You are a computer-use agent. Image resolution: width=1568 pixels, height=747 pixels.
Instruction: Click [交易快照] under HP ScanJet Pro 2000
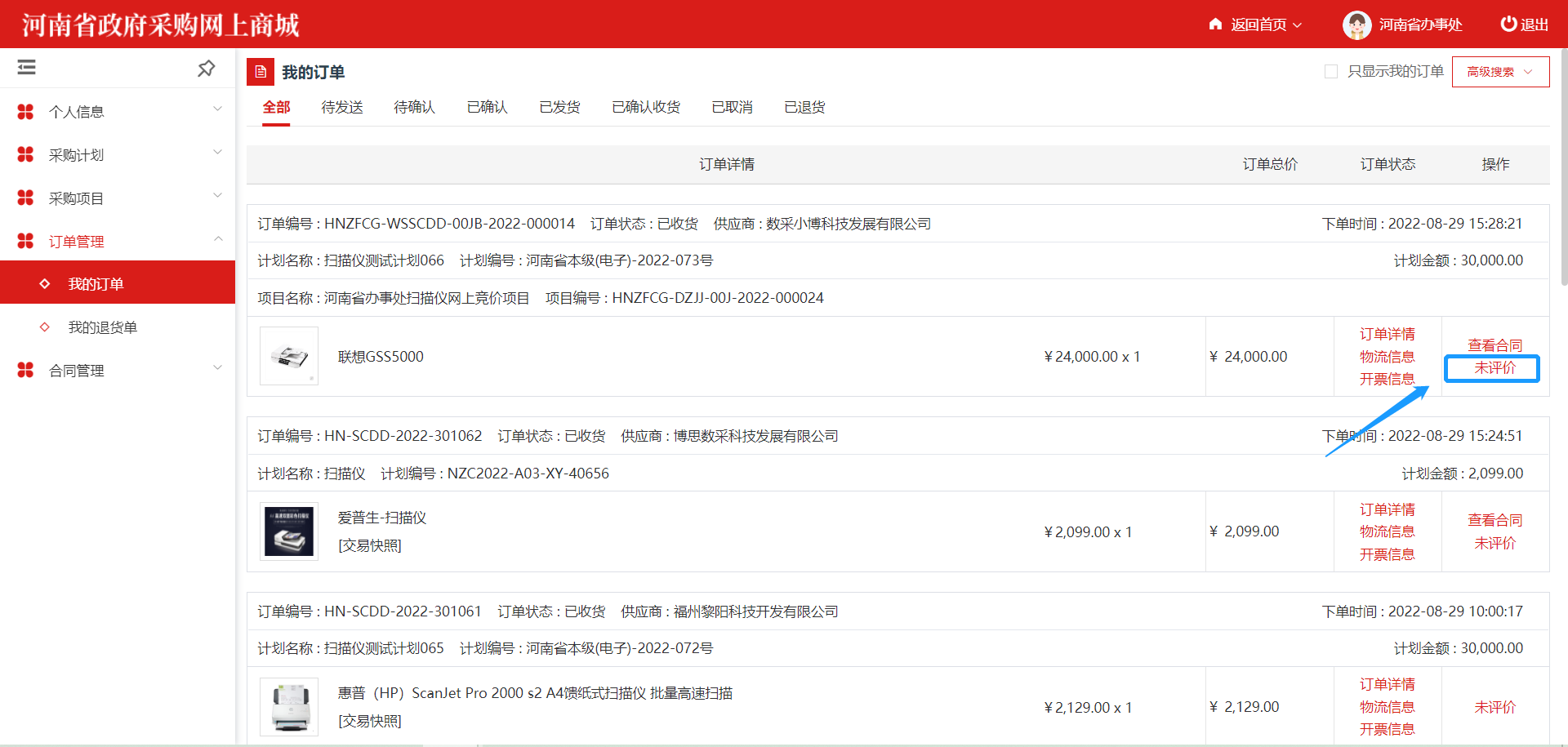[x=370, y=721]
